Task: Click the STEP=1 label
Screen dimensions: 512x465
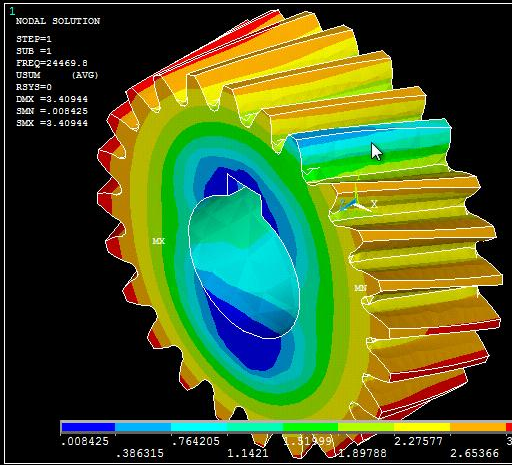Action: pos(34,39)
